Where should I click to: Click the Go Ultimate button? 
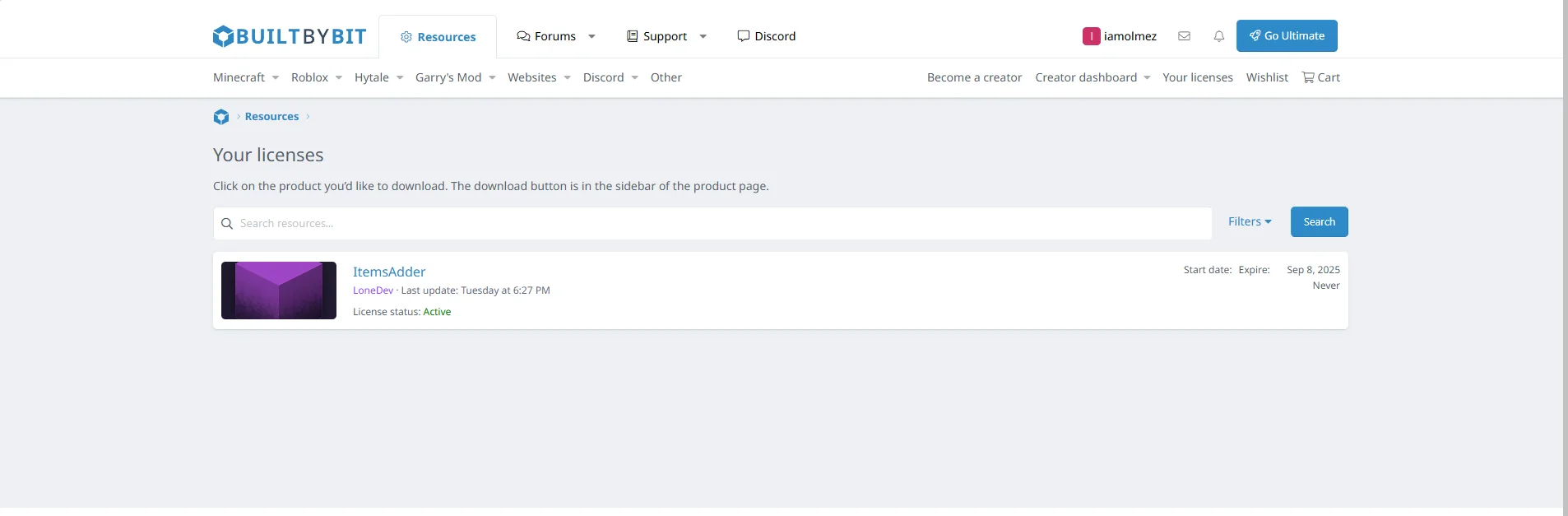tap(1287, 36)
